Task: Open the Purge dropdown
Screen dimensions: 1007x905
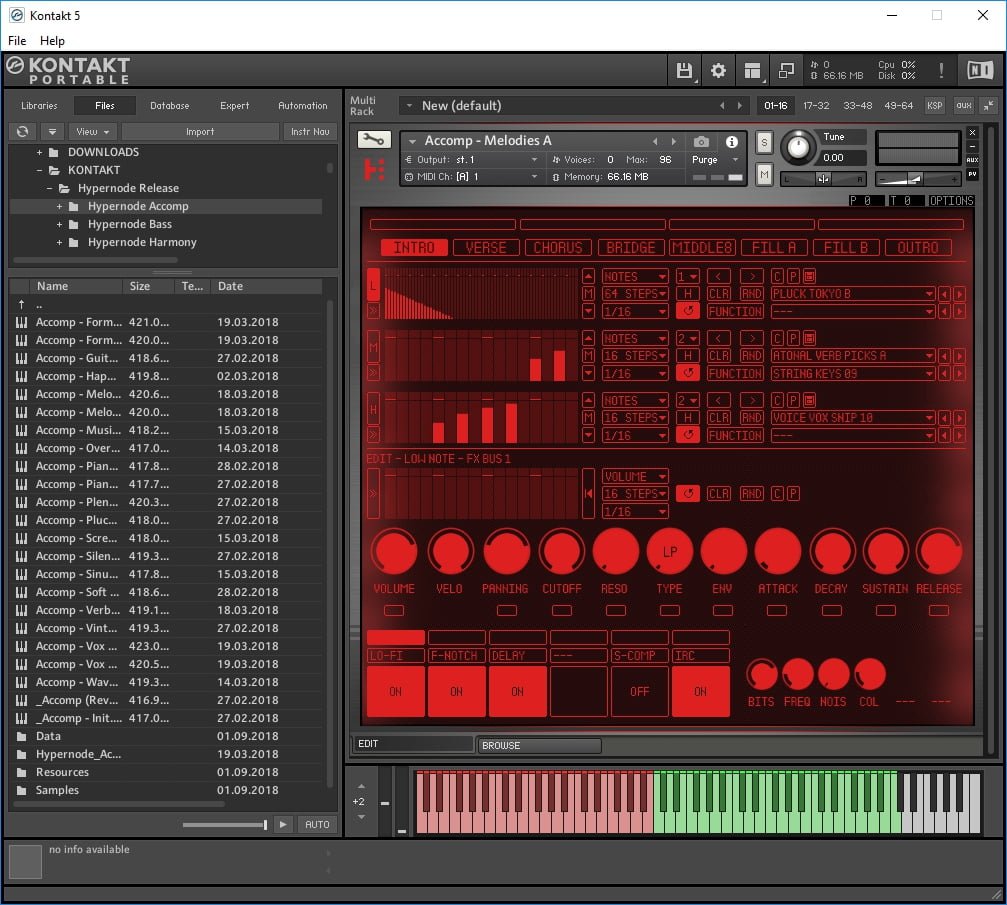Action: [714, 159]
